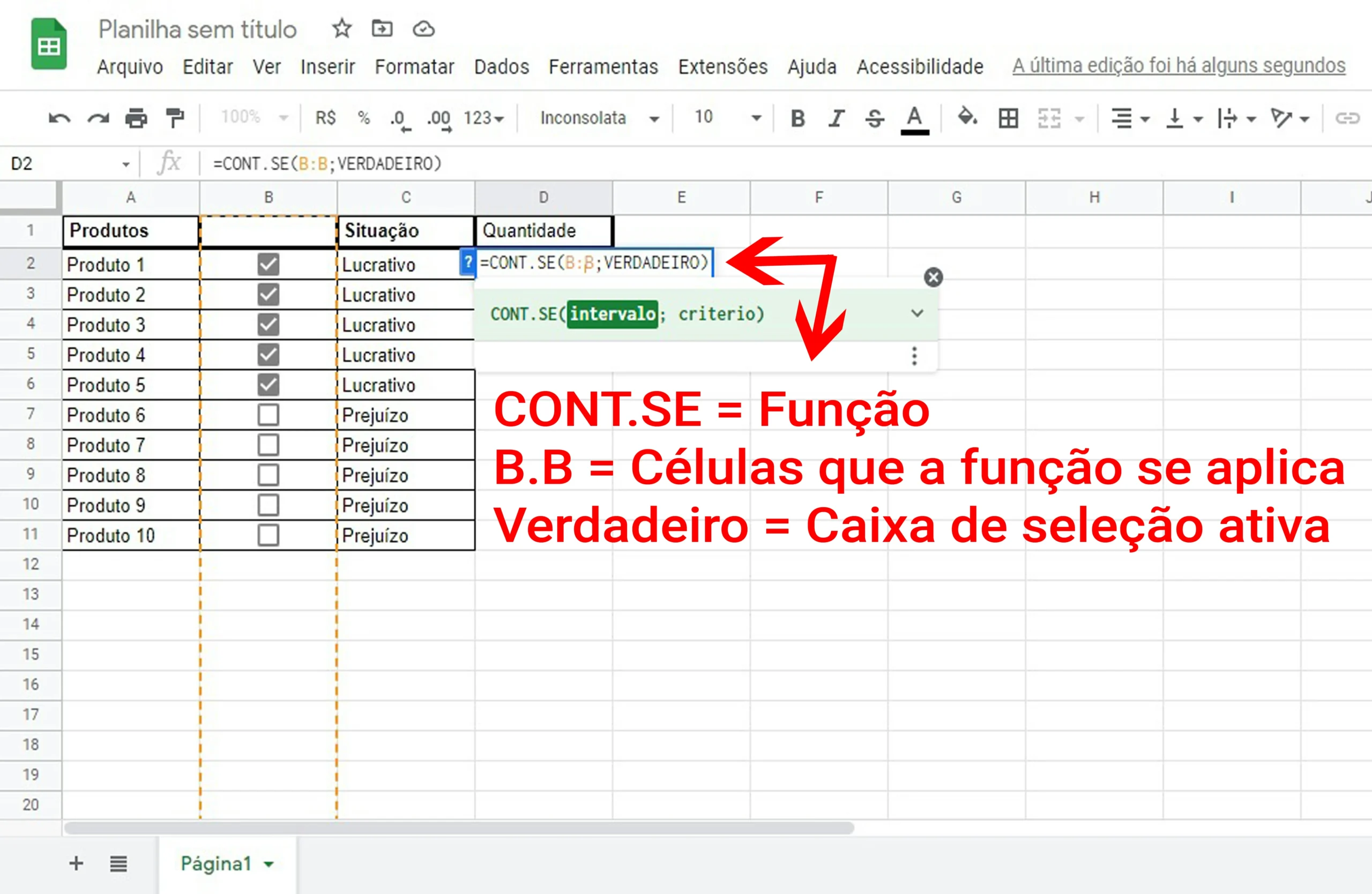The image size is (1372, 894).
Task: Click the undo arrow icon
Action: click(x=59, y=119)
